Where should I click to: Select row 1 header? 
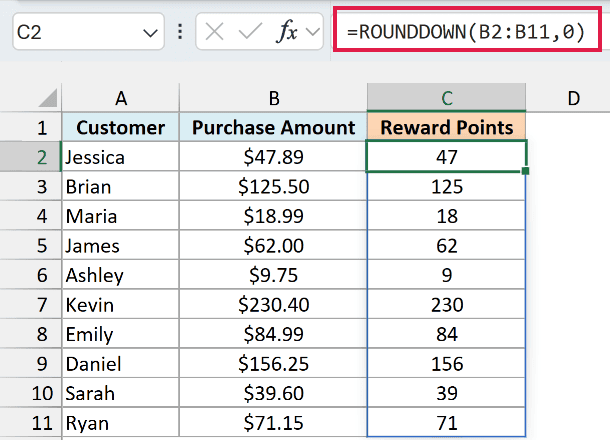[x=30, y=128]
